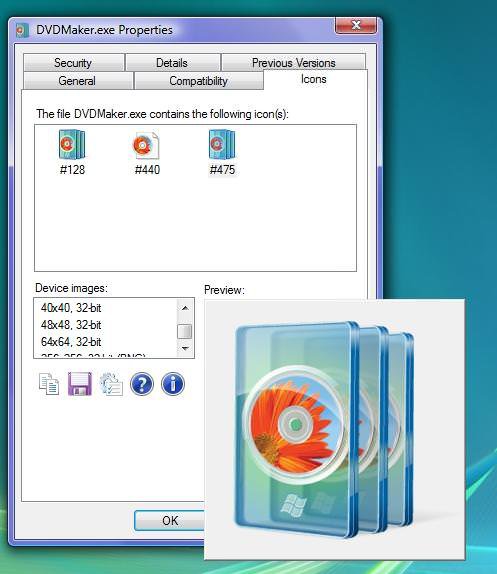Save the icon with the floppy disk button
The height and width of the screenshot is (574, 497).
(x=80, y=384)
